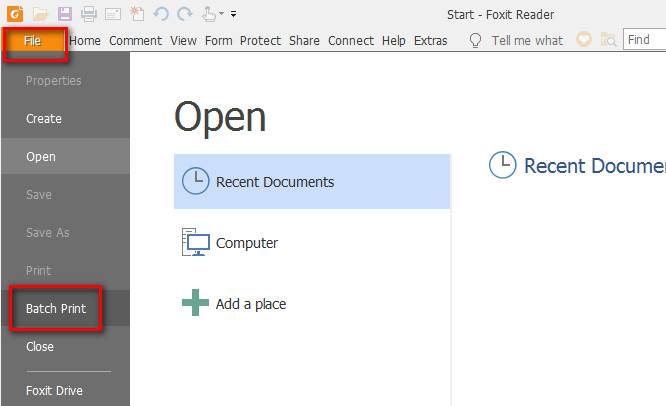
Task: Open the Extras tab
Action: pyautogui.click(x=431, y=41)
